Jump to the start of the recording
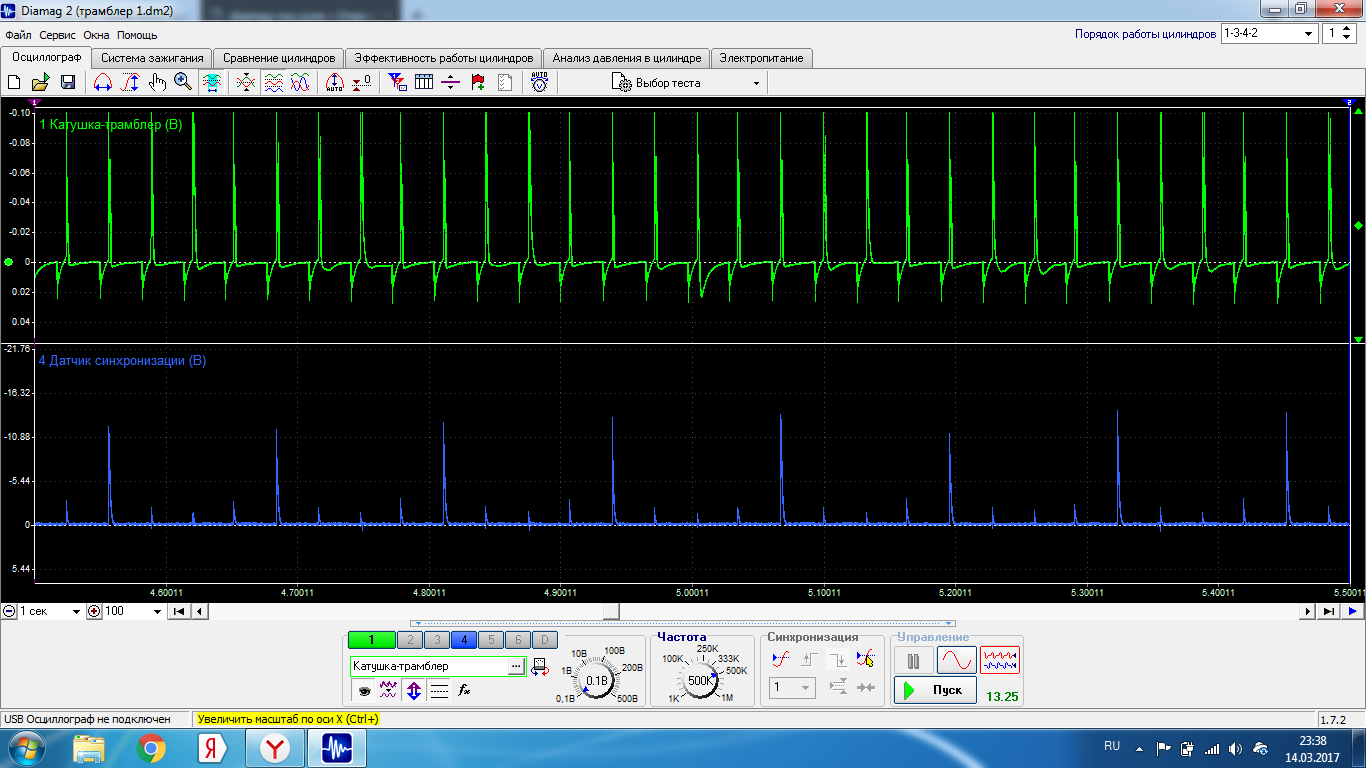The height and width of the screenshot is (768, 1366). pos(179,611)
